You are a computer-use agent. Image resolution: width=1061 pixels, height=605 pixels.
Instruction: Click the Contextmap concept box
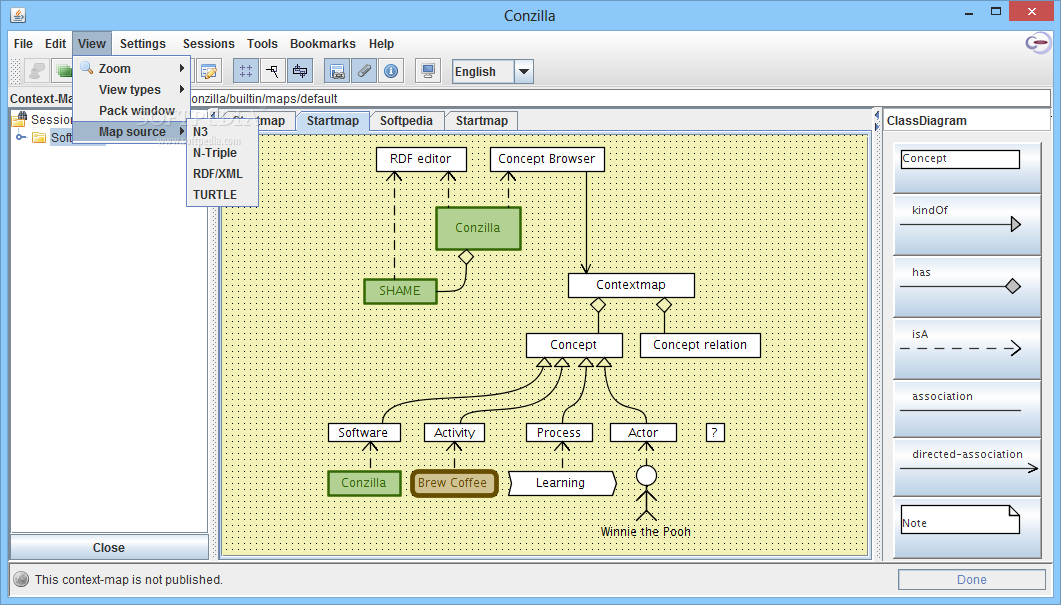pyautogui.click(x=631, y=285)
